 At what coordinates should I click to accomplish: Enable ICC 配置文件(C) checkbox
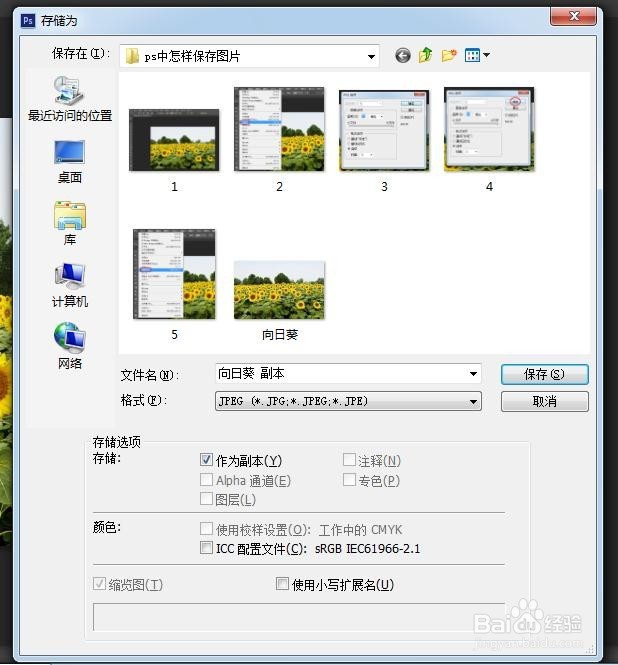click(x=206, y=548)
